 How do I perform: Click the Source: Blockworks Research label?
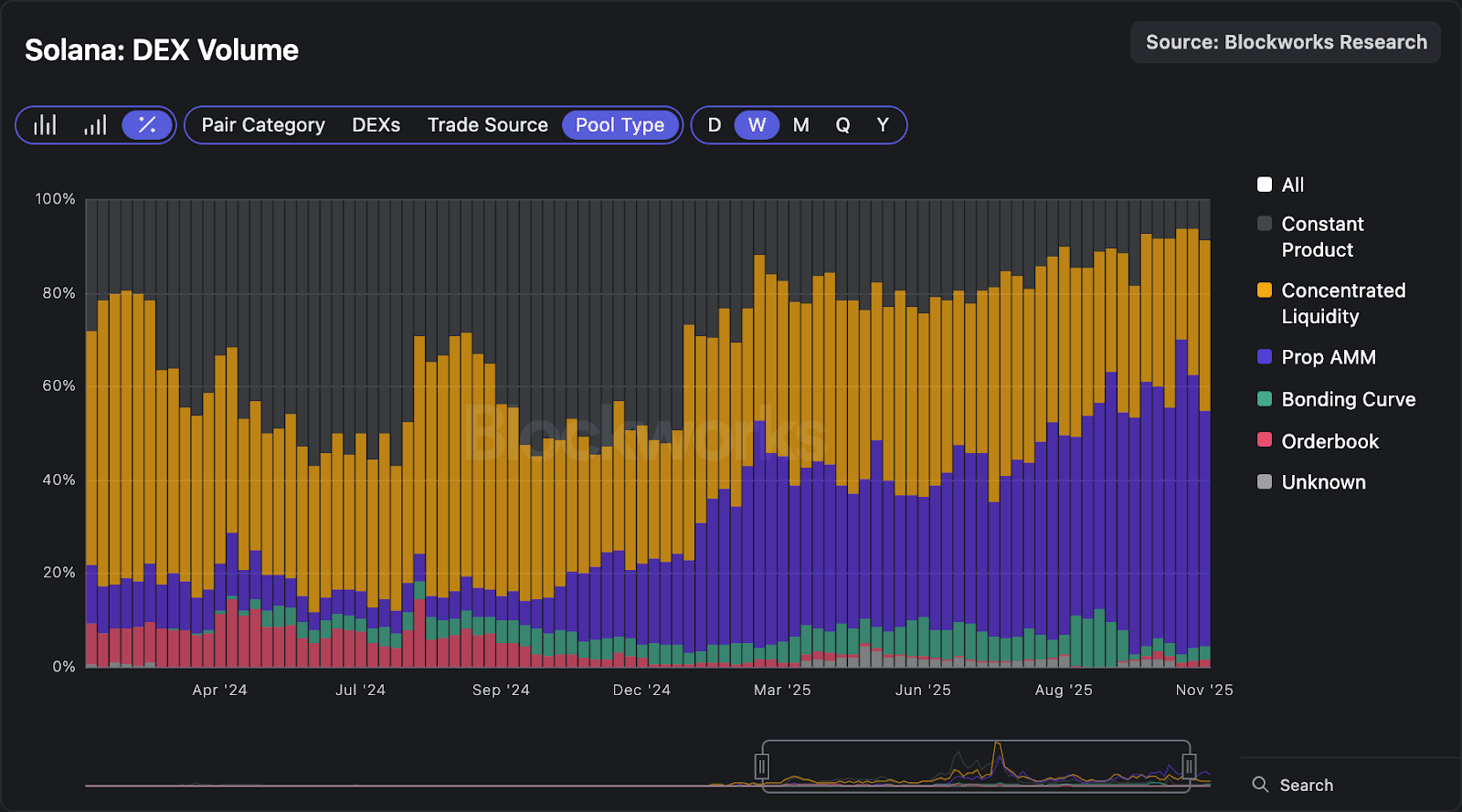point(1286,43)
